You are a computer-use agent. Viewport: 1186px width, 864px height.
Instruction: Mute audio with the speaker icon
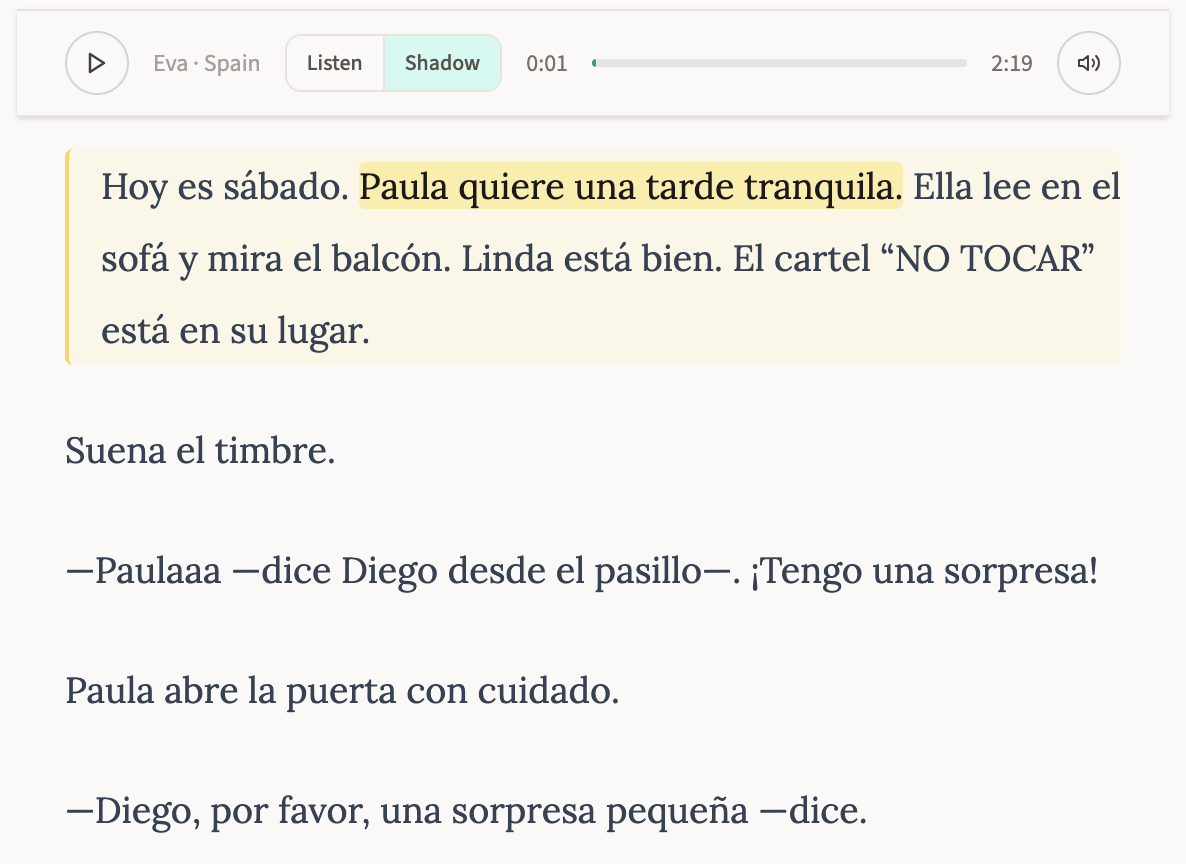[x=1088, y=63]
